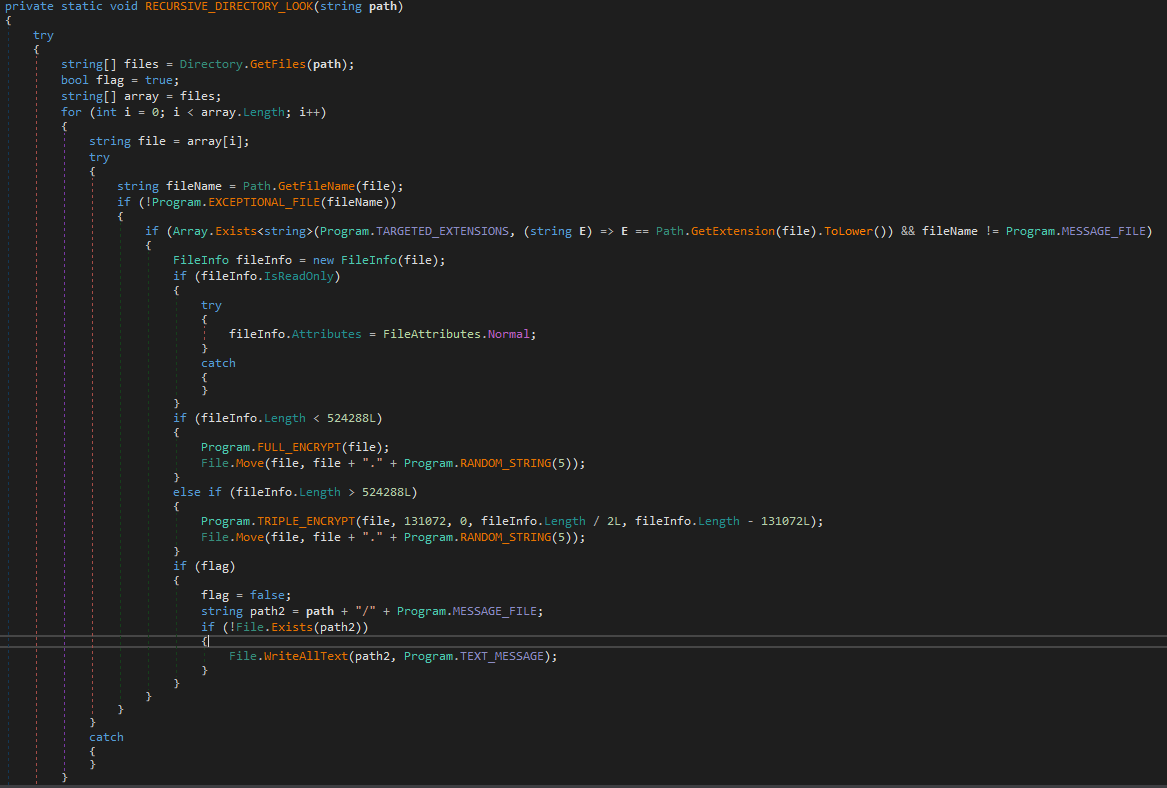
Task: Open the TRIPLE_ENCRYPT method reference
Action: pyautogui.click(x=306, y=522)
